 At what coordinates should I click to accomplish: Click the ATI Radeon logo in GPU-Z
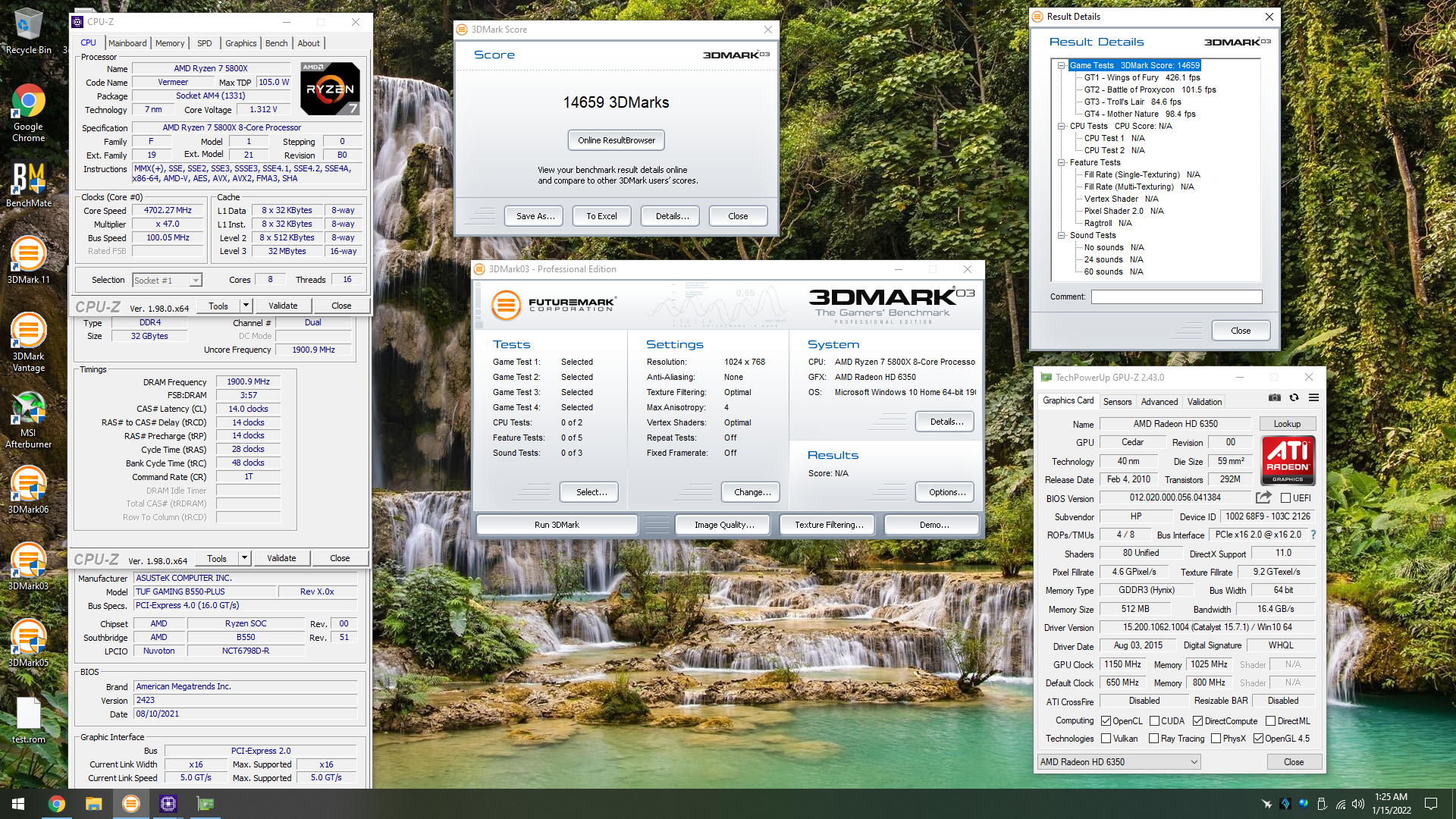(x=1288, y=460)
